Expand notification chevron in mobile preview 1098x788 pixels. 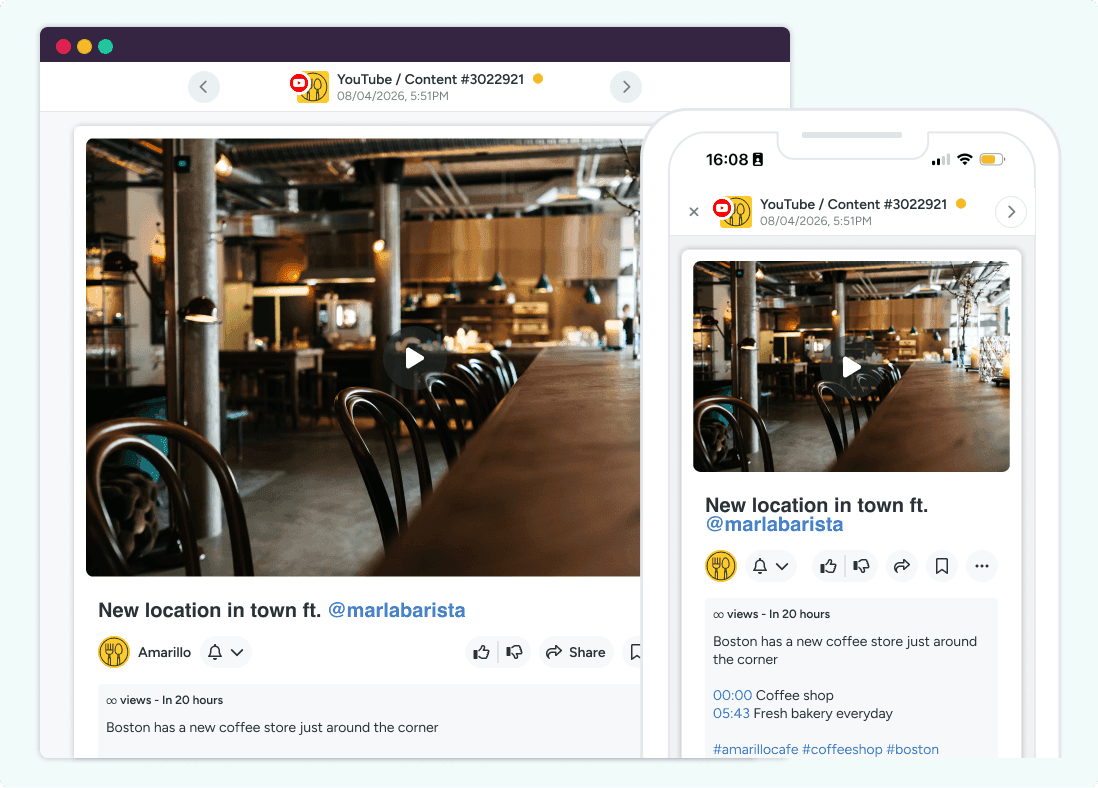coord(782,566)
